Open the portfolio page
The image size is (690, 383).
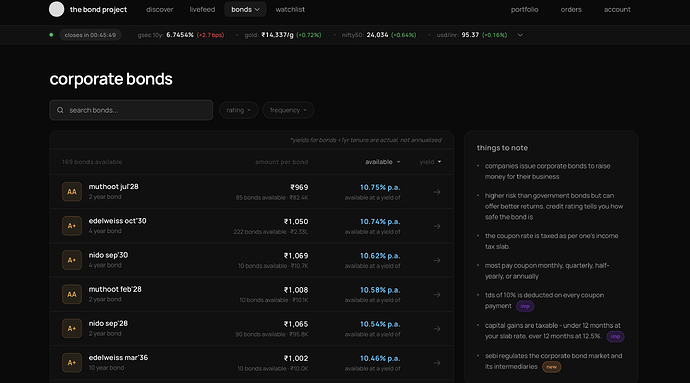525,9
